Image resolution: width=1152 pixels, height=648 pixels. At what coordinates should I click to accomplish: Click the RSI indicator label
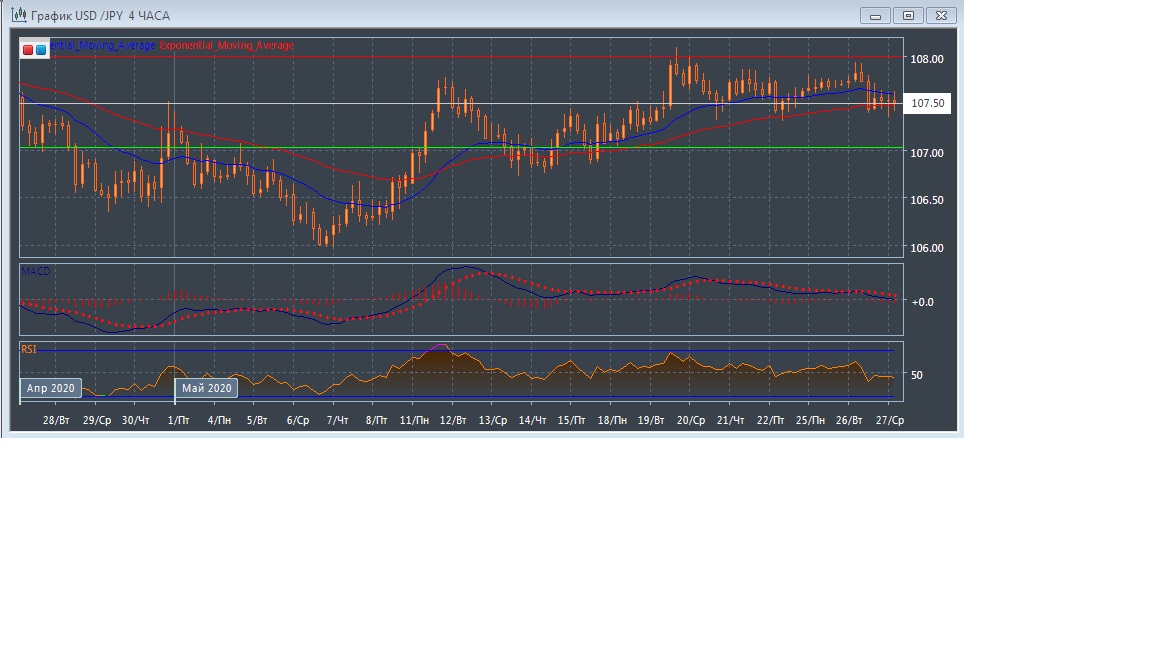(31, 350)
